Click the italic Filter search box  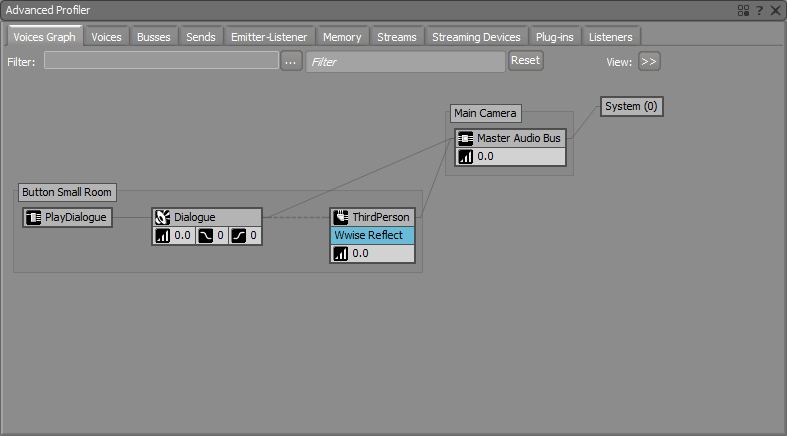click(406, 62)
